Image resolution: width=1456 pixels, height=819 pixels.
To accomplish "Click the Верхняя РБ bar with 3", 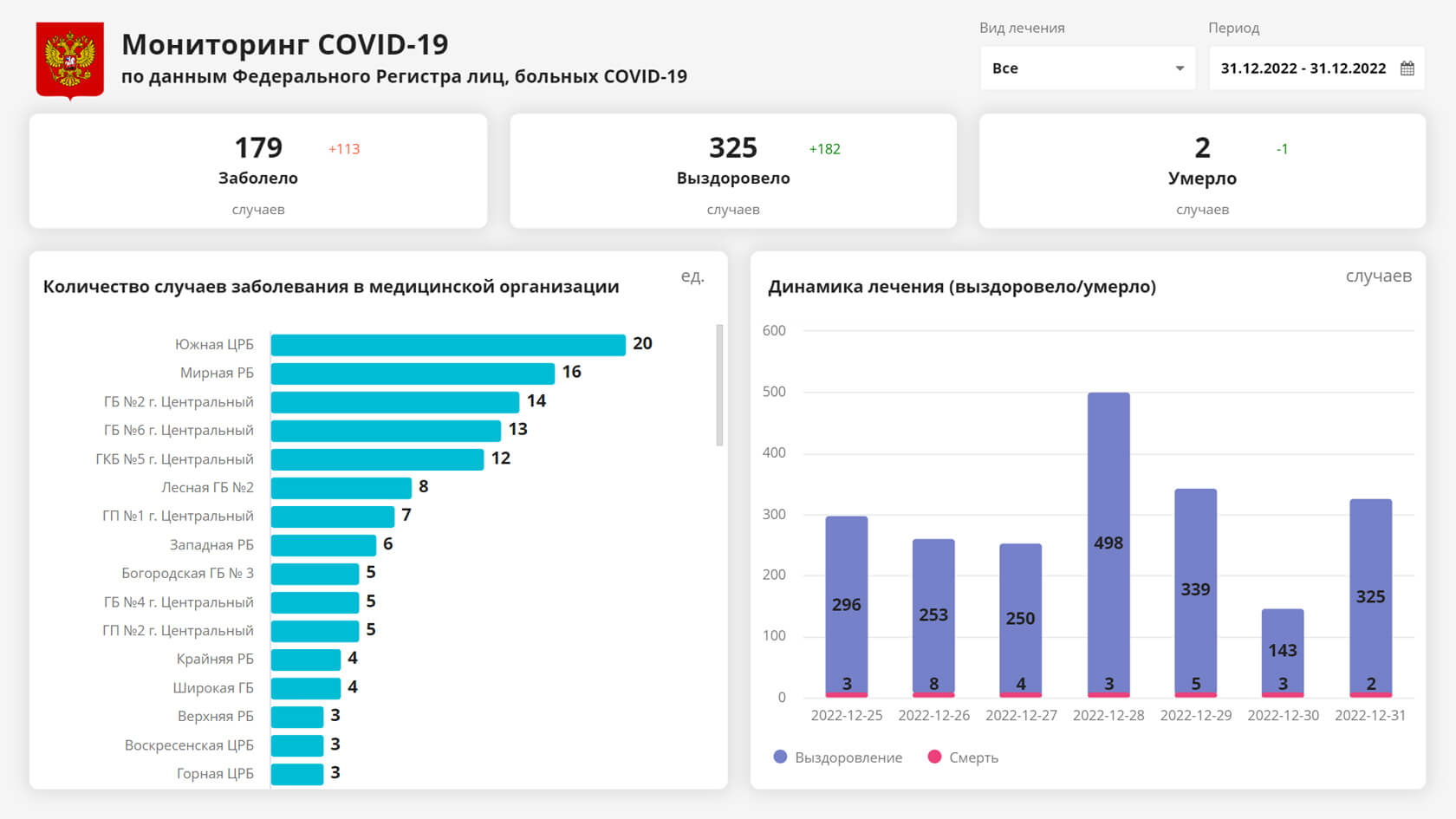I will tap(297, 717).
